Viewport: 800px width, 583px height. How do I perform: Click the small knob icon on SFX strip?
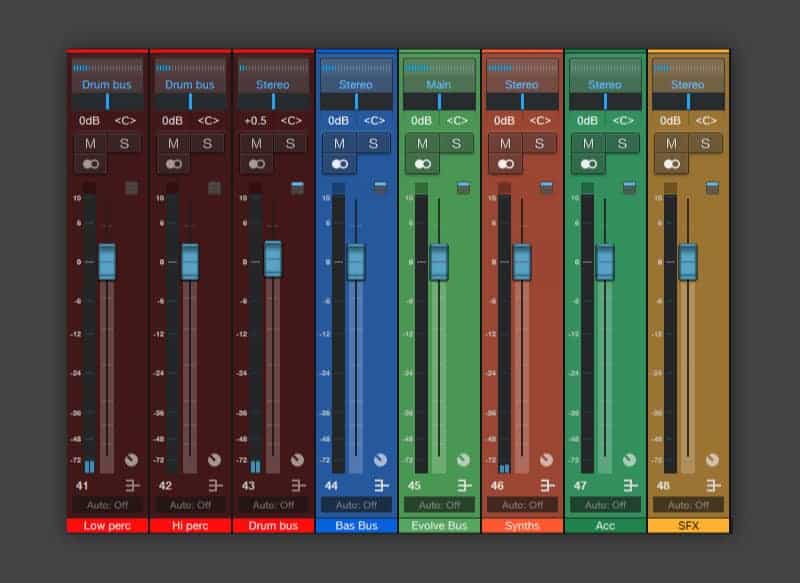712,460
